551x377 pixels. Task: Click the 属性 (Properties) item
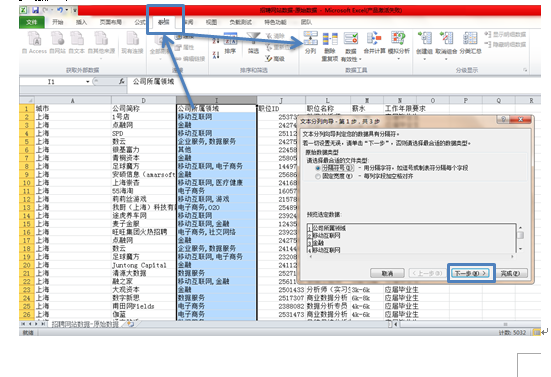(x=185, y=47)
